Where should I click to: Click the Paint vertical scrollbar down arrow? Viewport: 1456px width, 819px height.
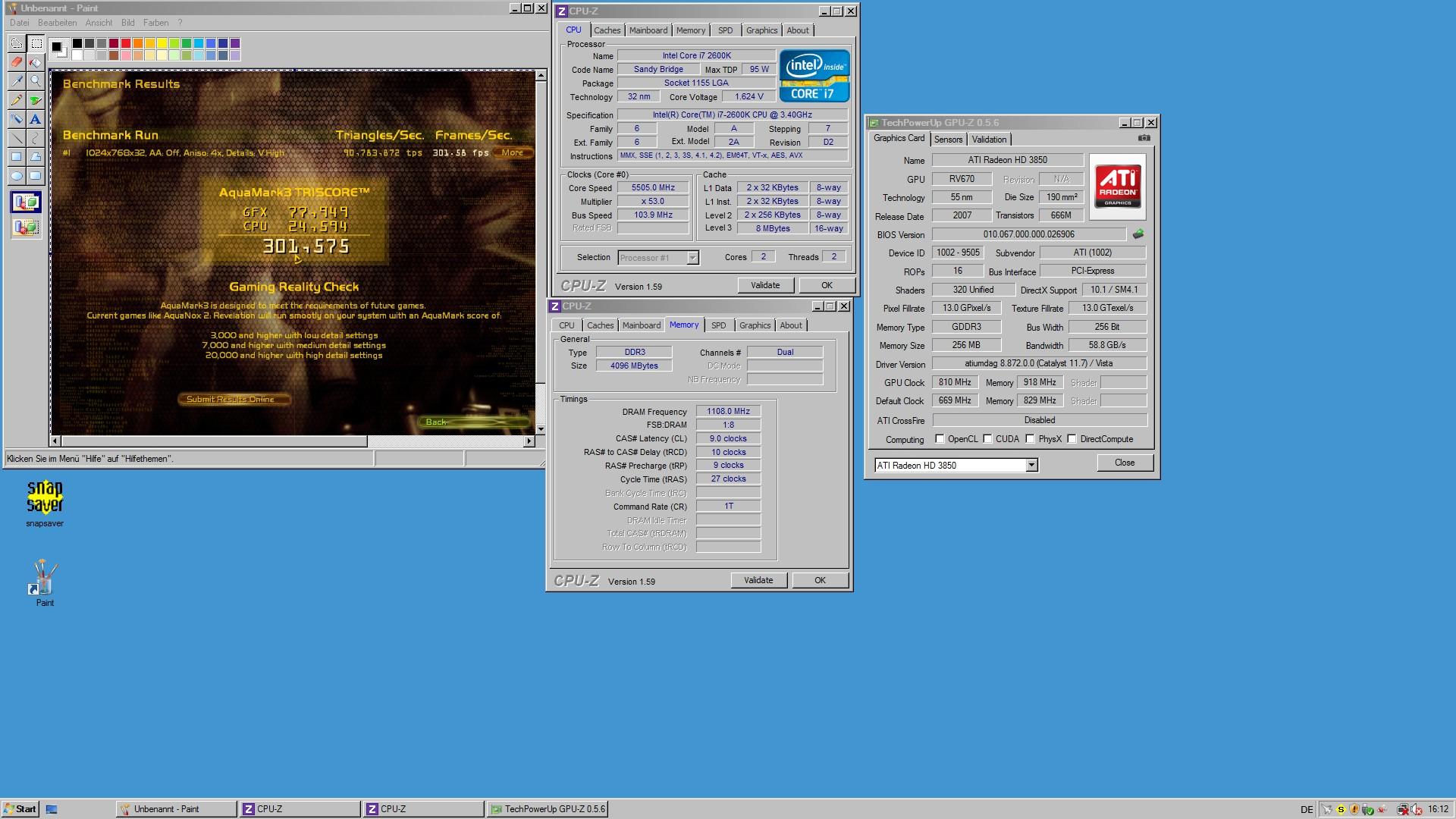tap(541, 429)
